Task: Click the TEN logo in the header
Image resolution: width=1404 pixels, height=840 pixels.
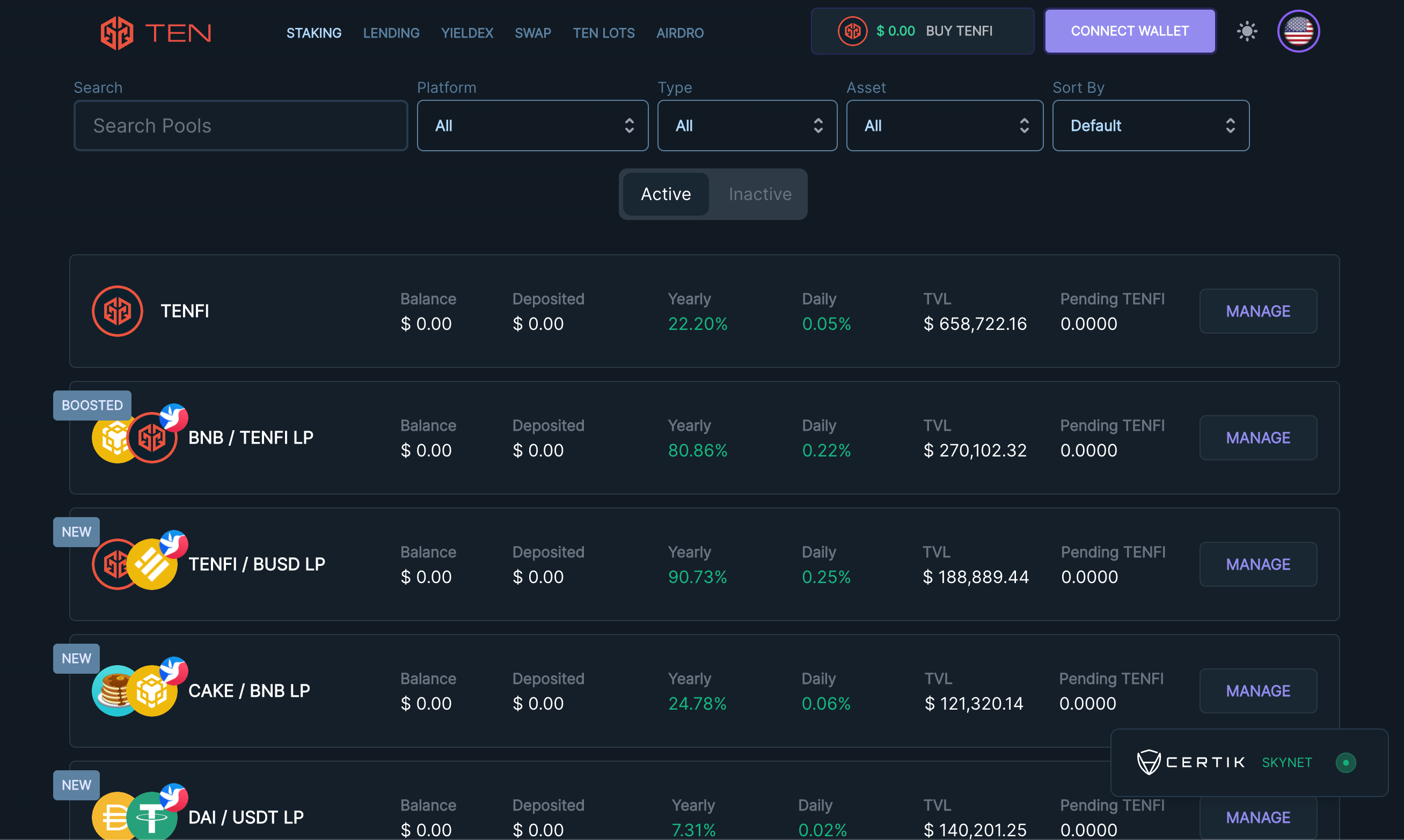Action: coord(156,33)
